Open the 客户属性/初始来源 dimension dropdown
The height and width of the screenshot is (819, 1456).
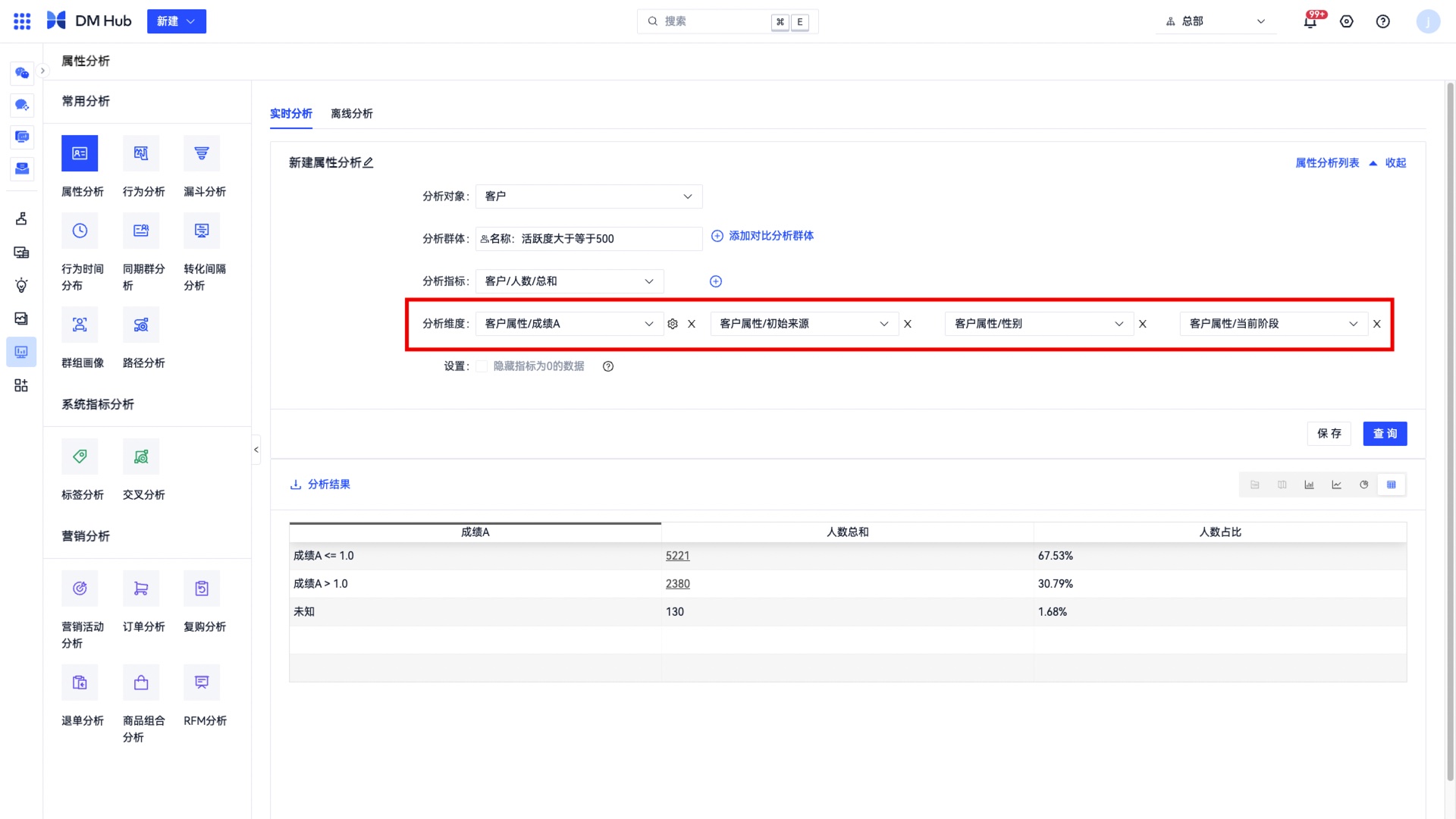tap(805, 324)
